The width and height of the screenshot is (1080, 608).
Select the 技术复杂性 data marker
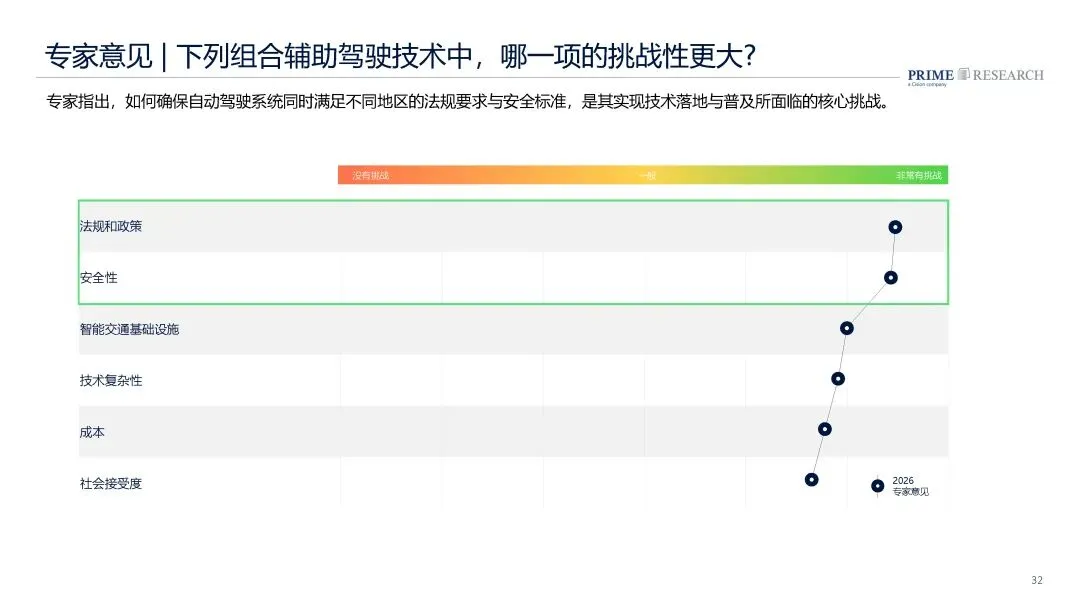pos(838,379)
